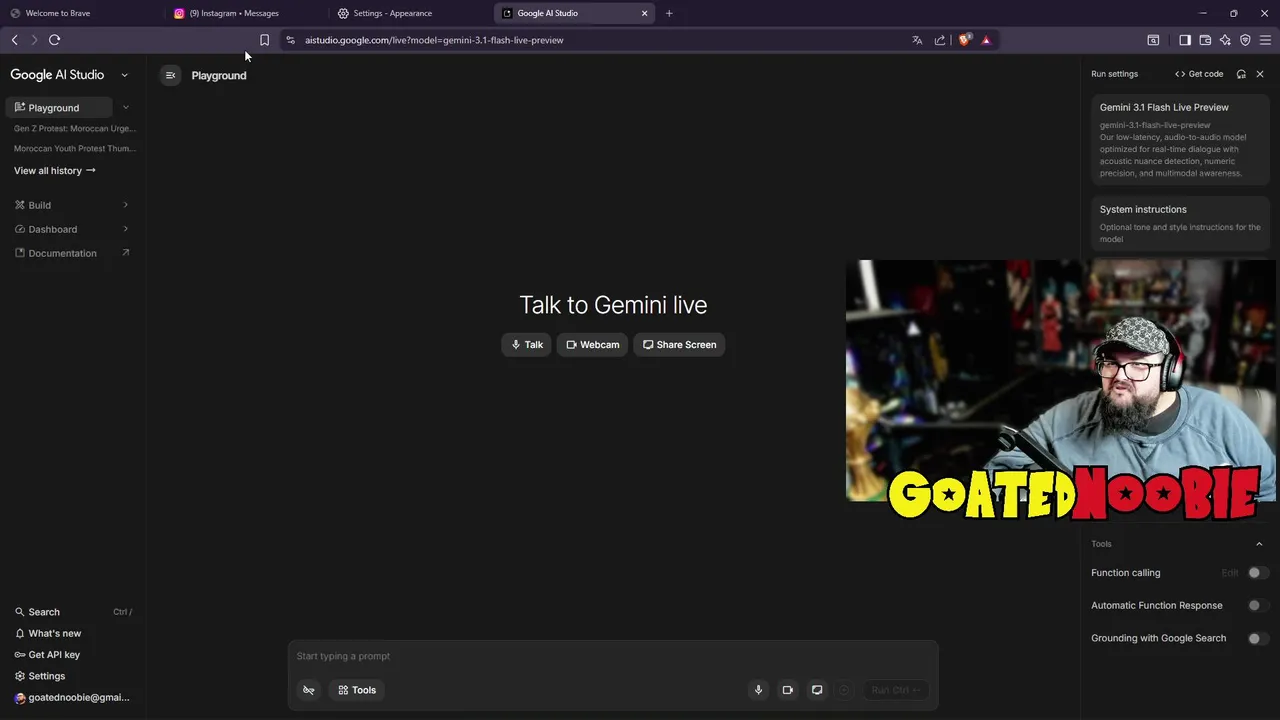Close the Google AI Studio tab

644,13
